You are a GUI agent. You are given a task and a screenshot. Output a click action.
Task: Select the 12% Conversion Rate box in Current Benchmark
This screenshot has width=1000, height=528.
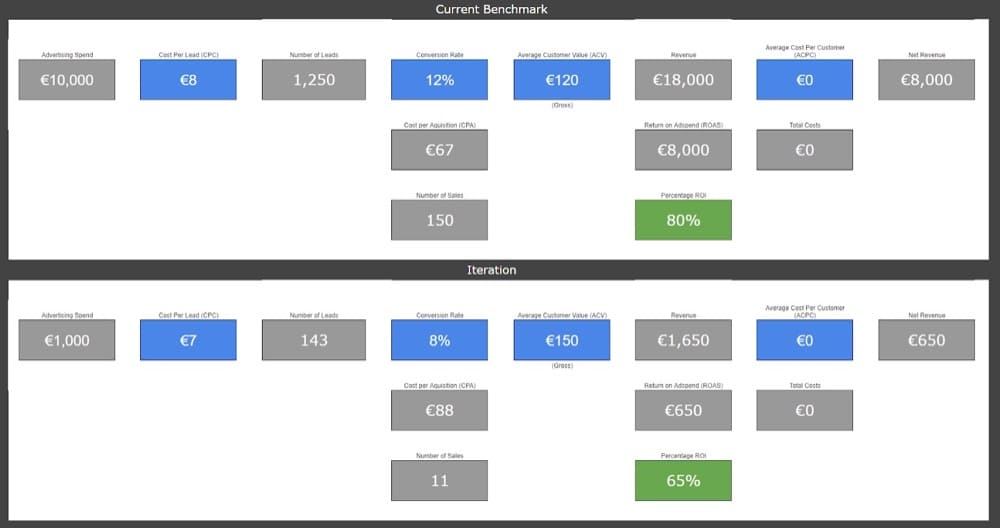(439, 80)
